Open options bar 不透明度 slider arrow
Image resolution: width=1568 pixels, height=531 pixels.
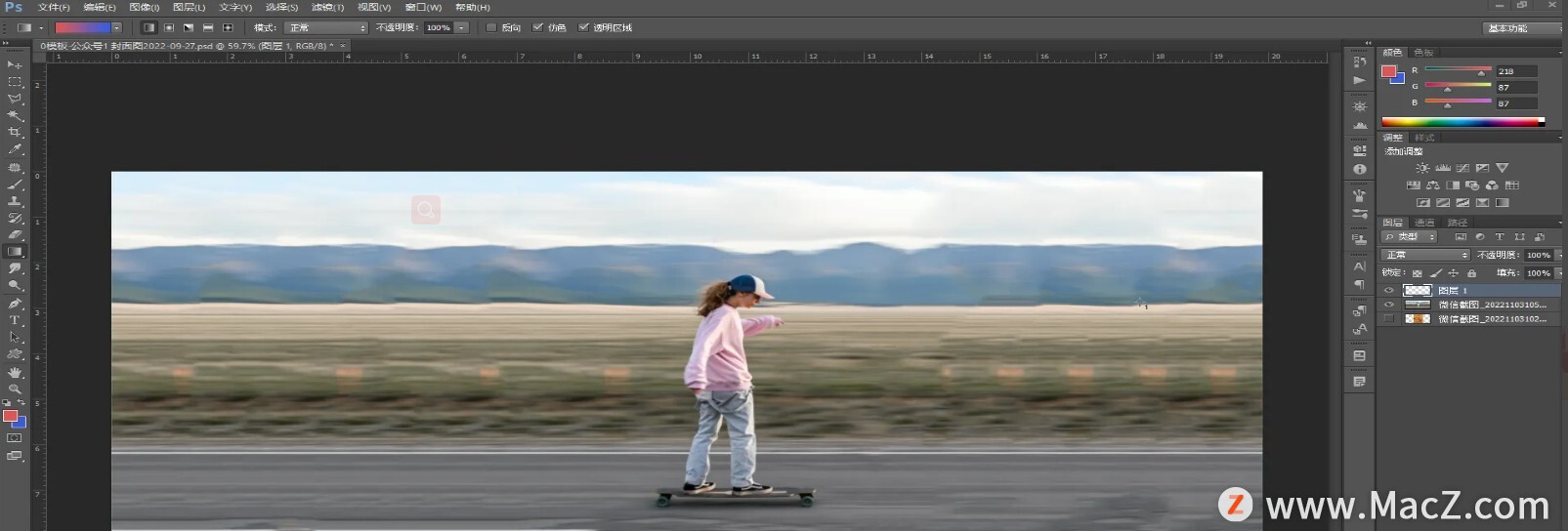461,27
